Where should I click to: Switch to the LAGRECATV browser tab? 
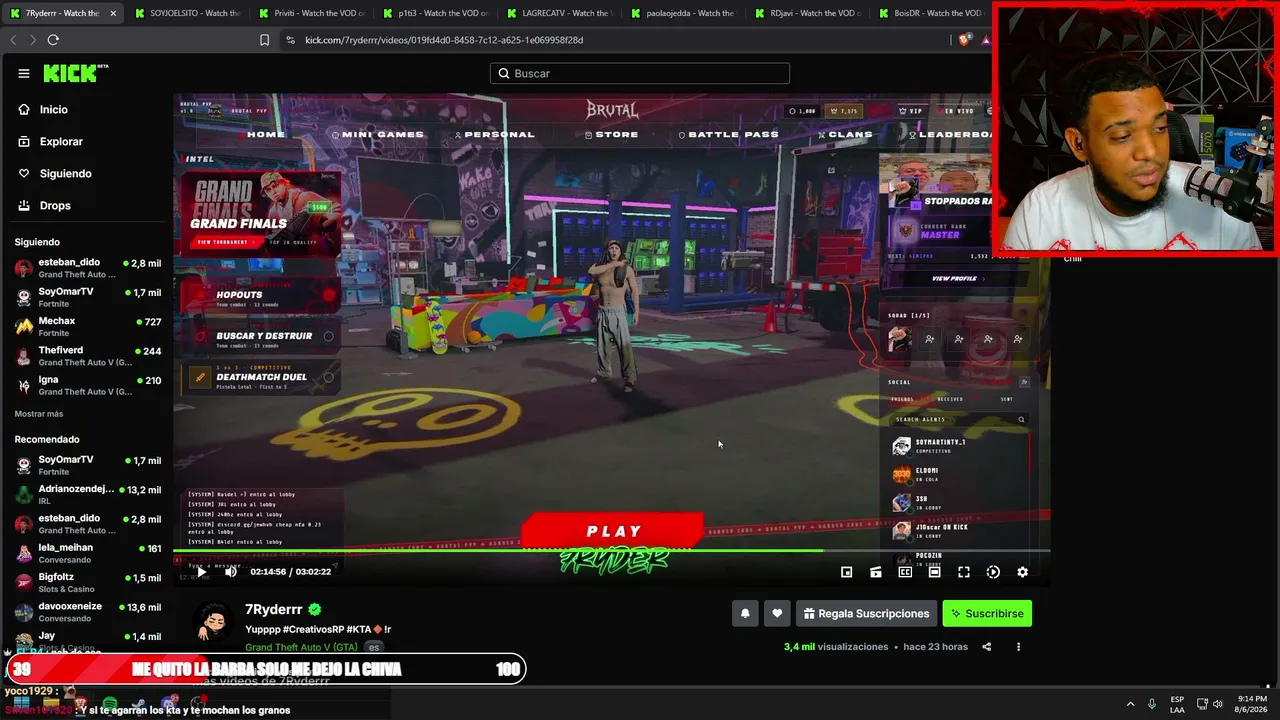[559, 13]
